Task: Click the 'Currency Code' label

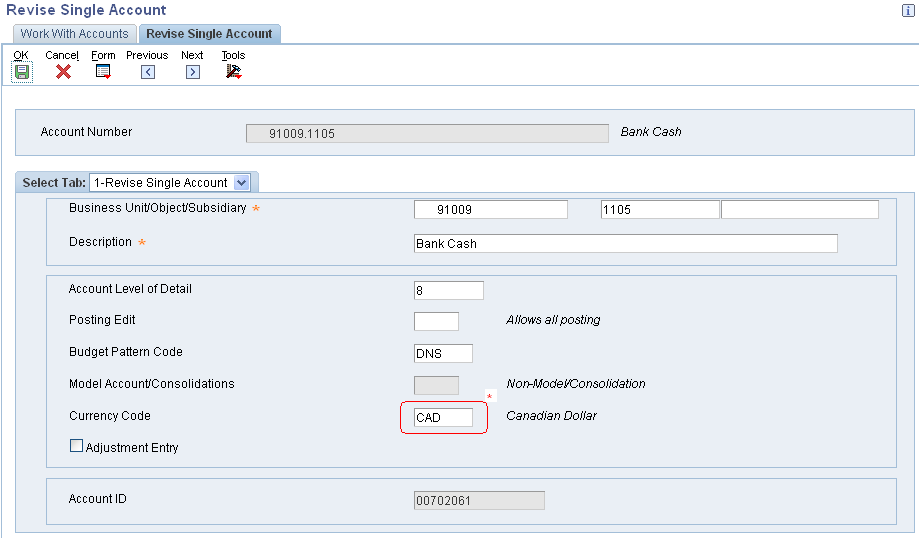Action: [110, 416]
